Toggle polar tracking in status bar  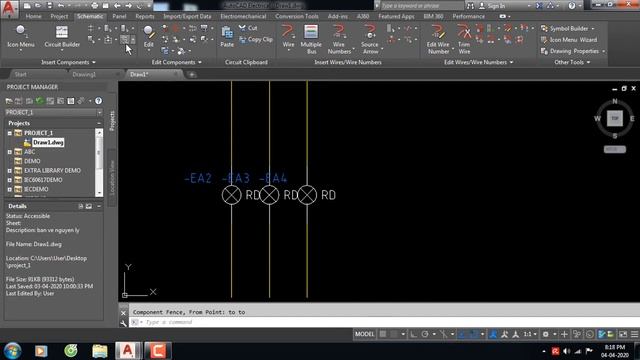coord(424,334)
